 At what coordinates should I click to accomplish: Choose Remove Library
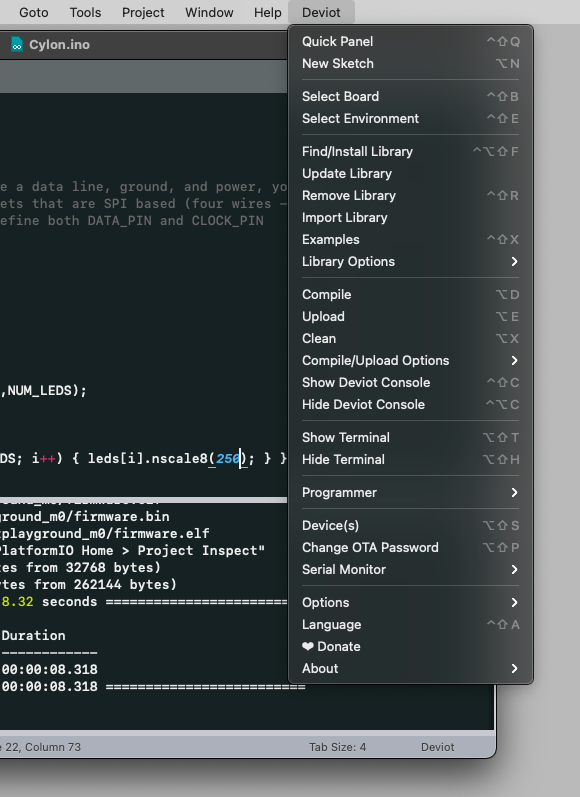410,196
